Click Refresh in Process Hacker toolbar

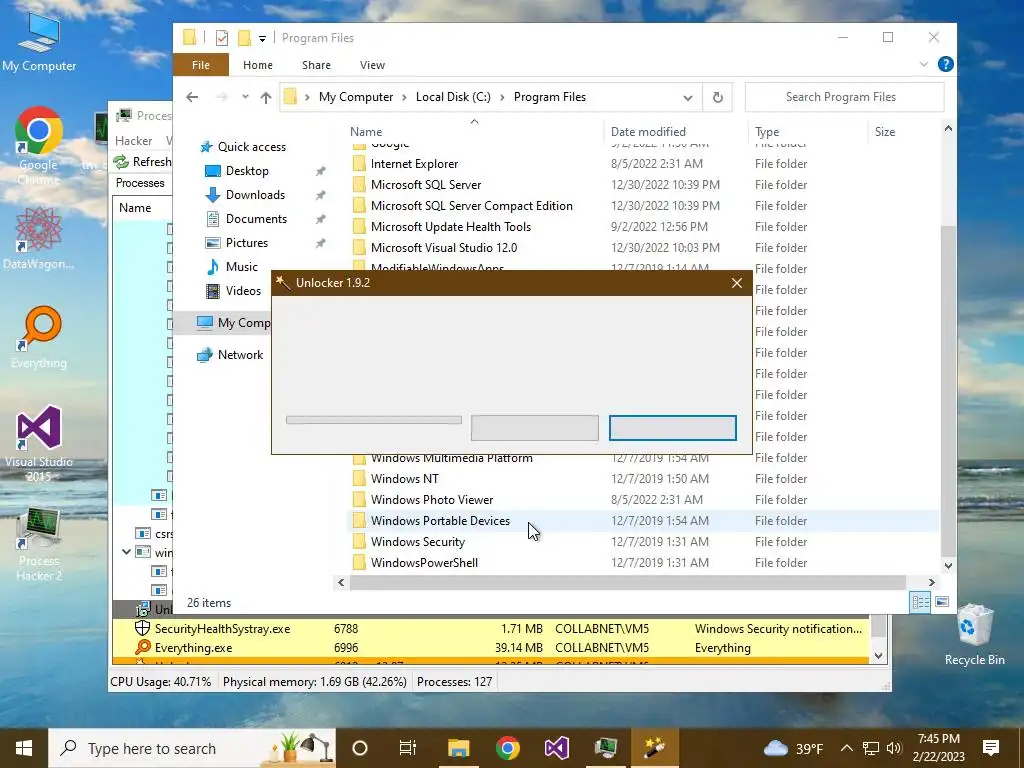142,161
